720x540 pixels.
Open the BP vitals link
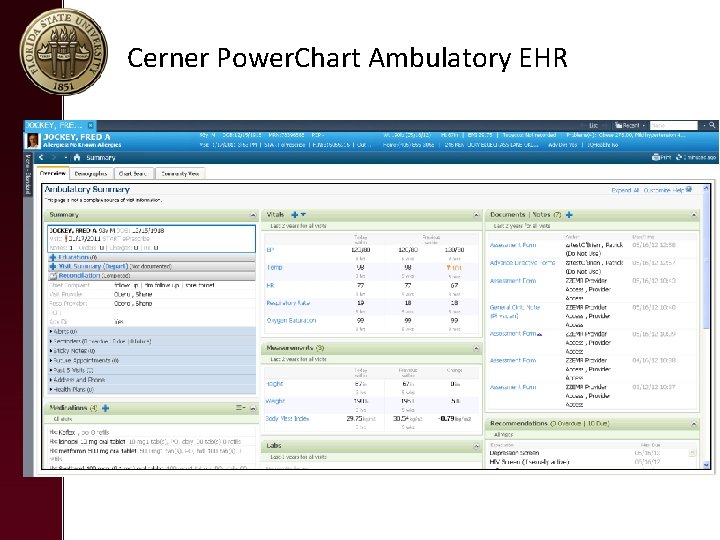tap(270, 250)
